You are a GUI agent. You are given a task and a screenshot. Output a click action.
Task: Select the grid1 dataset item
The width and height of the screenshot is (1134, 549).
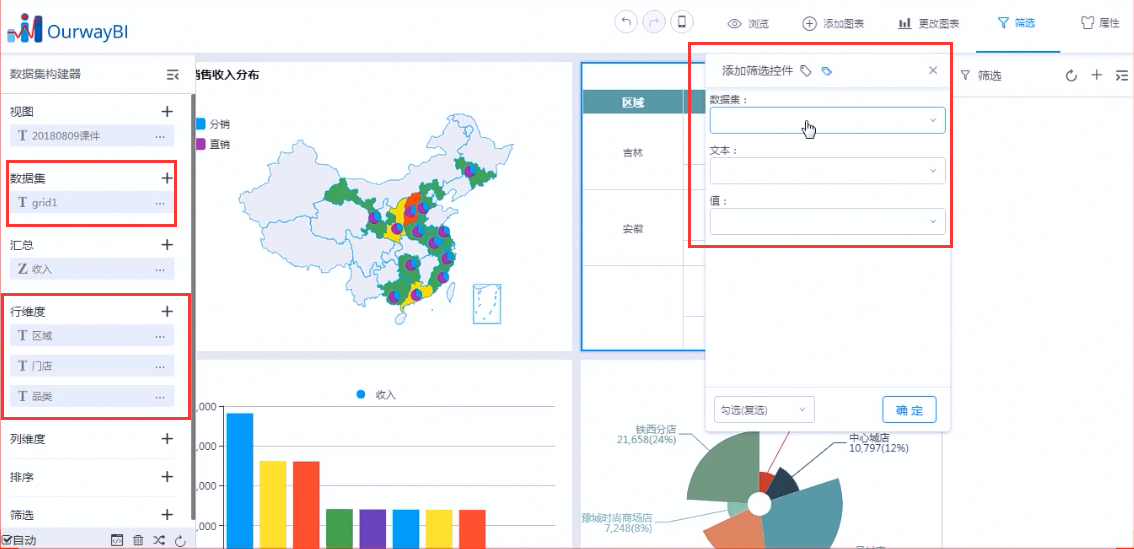(x=92, y=203)
